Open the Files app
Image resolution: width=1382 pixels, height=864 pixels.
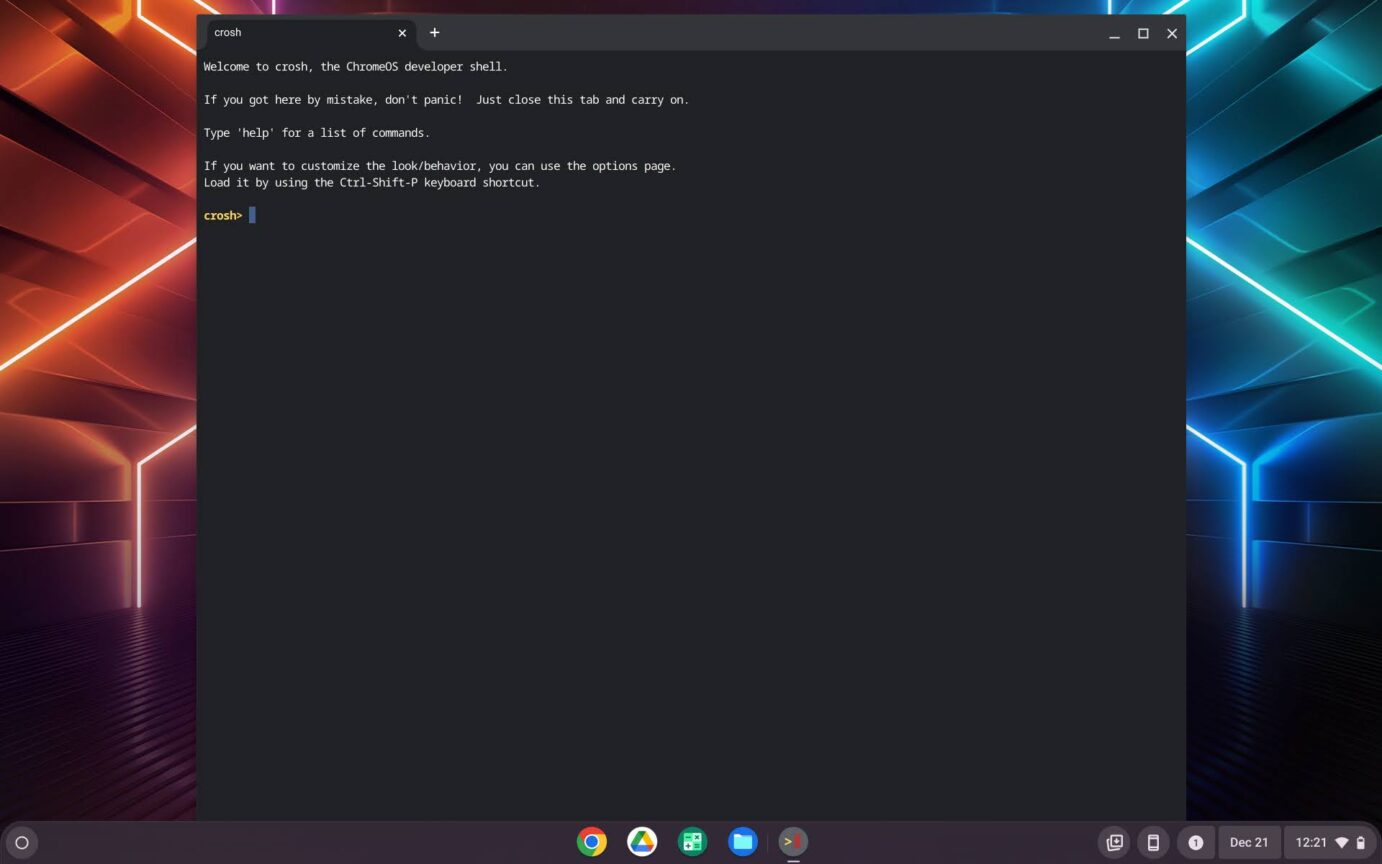742,841
